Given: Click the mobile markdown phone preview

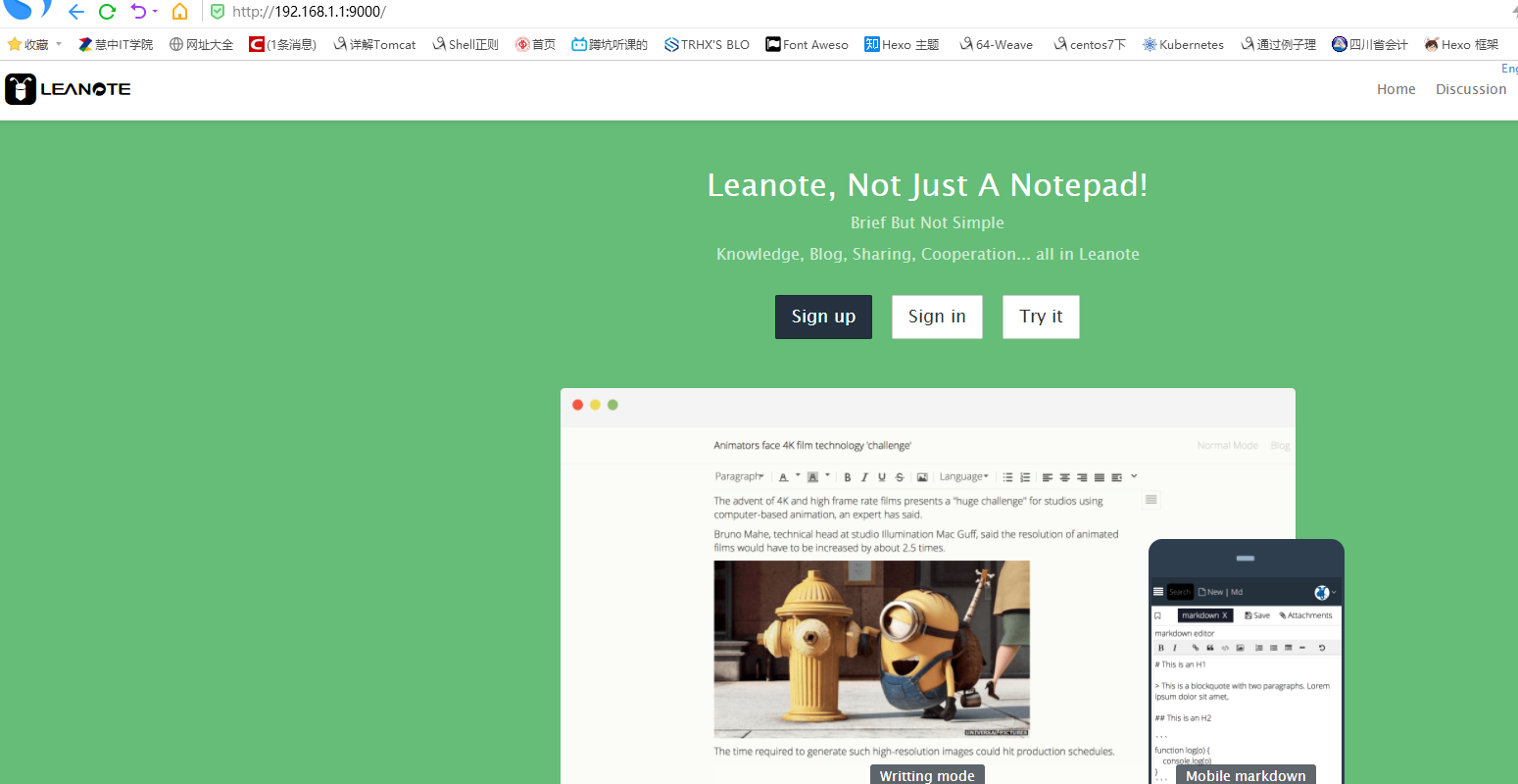Looking at the screenshot, I should [x=1247, y=661].
